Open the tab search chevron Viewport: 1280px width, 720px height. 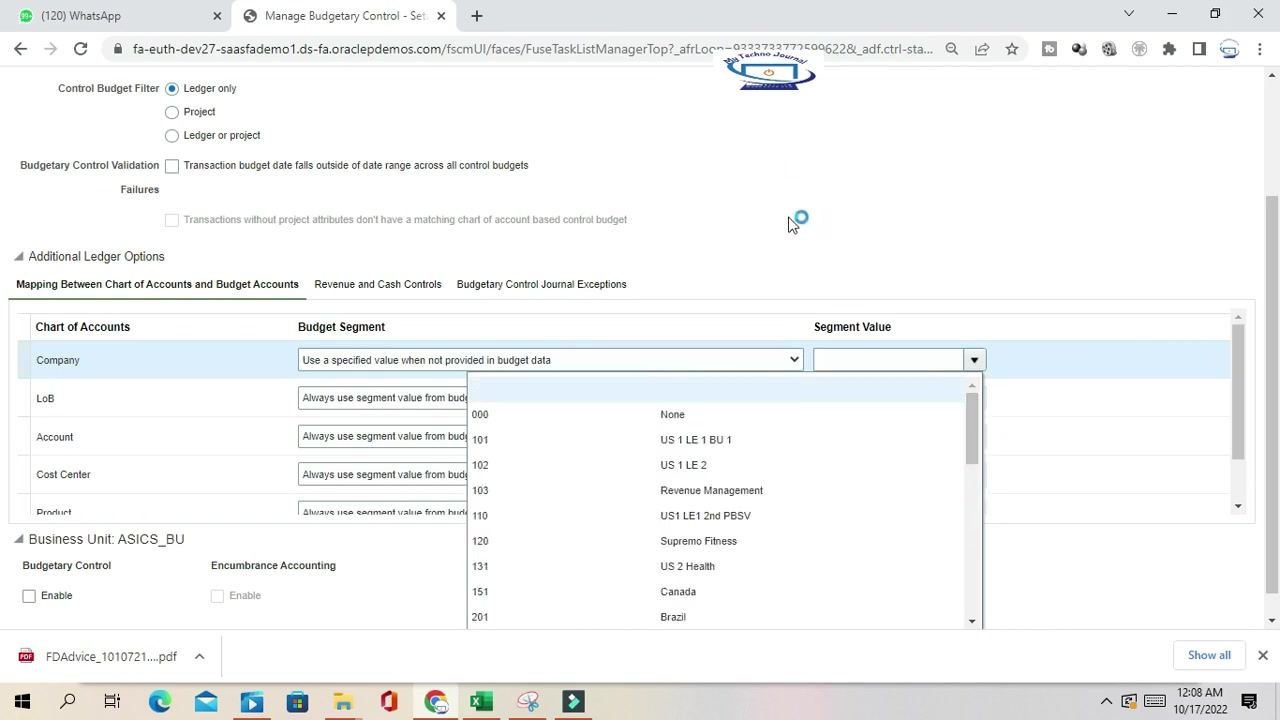point(1129,14)
